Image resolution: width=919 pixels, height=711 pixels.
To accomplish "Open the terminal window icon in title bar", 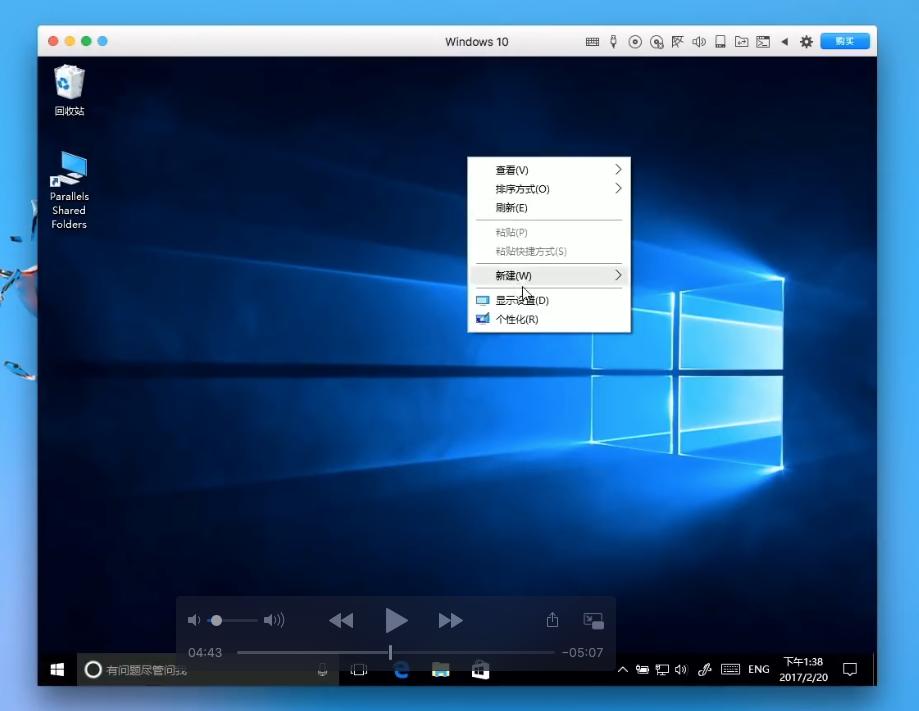I will point(763,42).
